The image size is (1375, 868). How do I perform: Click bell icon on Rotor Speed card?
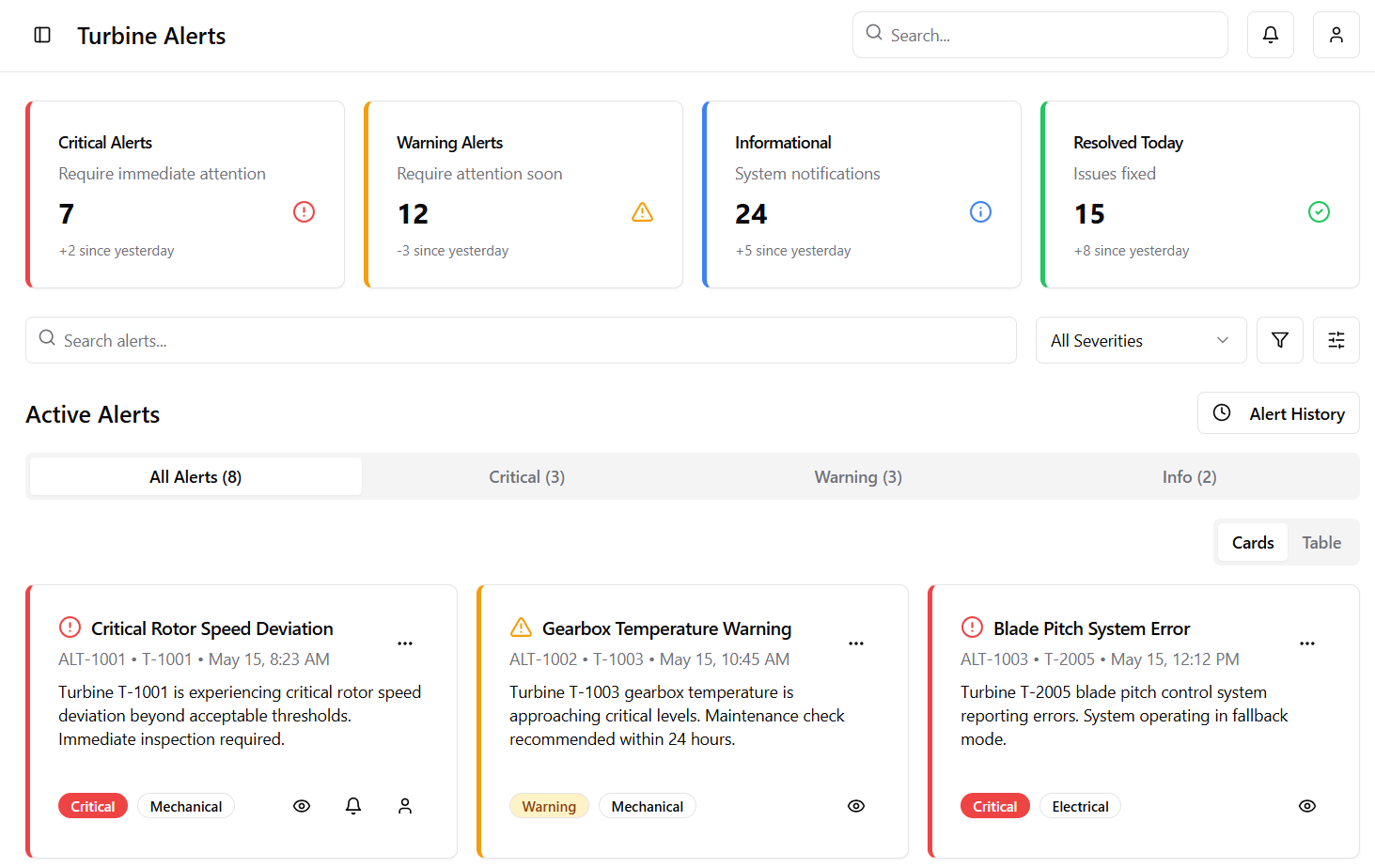[x=353, y=806]
